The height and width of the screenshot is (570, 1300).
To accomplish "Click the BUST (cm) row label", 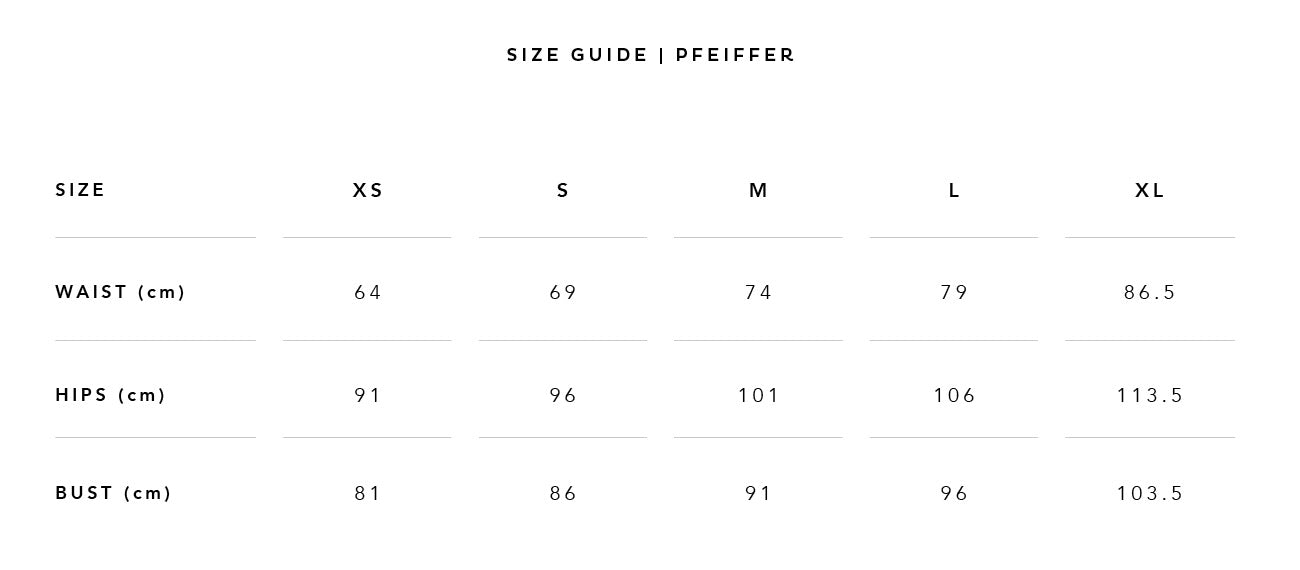I will 114,493.
